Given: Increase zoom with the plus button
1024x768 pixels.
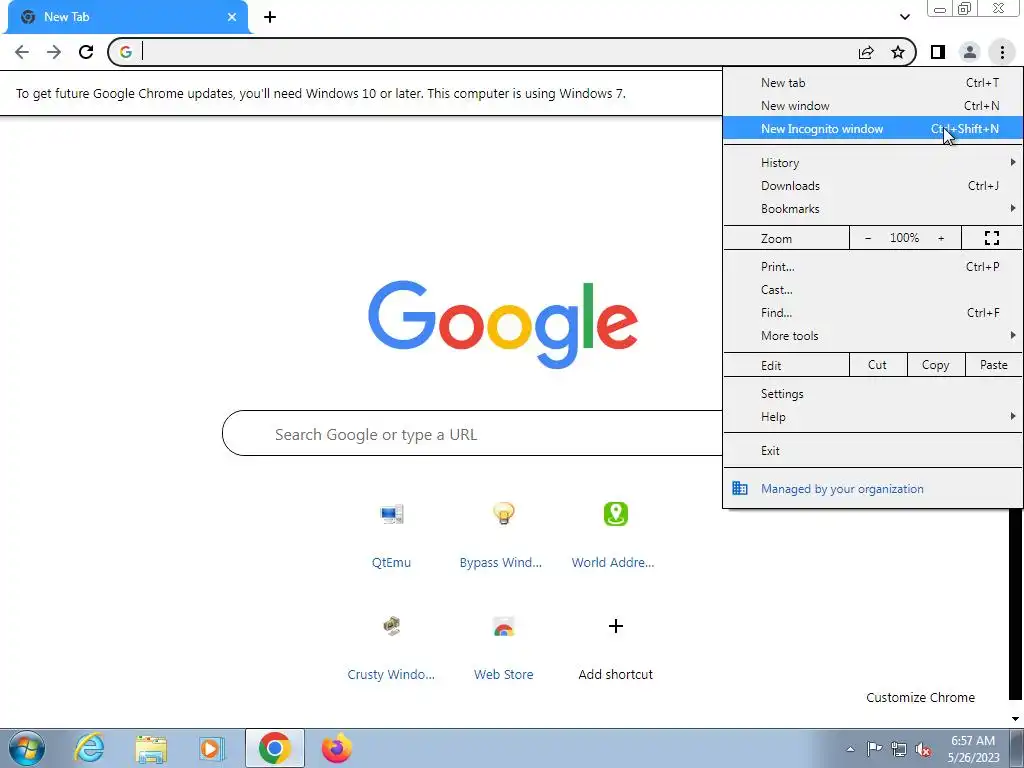Looking at the screenshot, I should click(x=941, y=238).
